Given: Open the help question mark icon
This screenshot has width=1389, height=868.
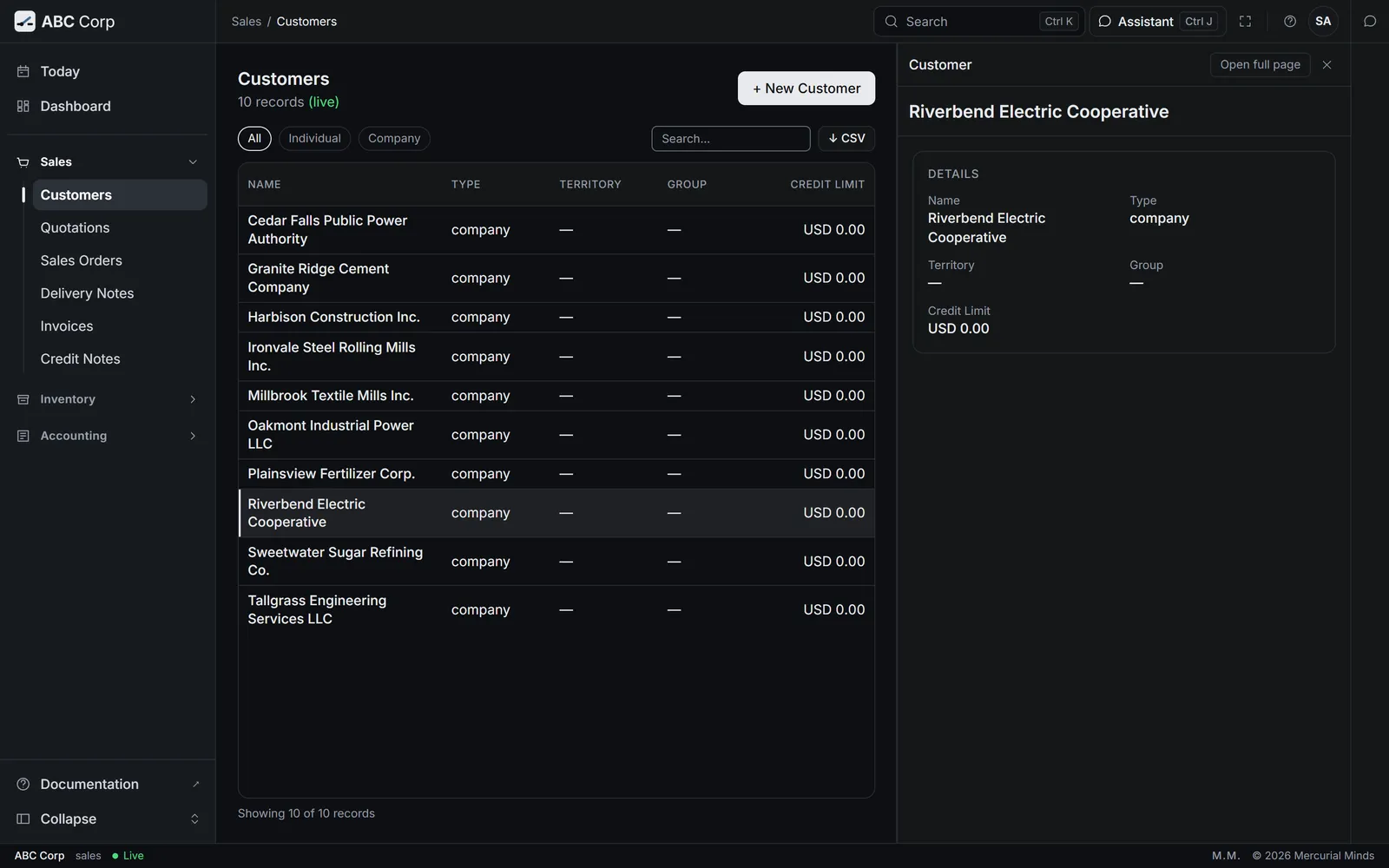Looking at the screenshot, I should click(1290, 22).
